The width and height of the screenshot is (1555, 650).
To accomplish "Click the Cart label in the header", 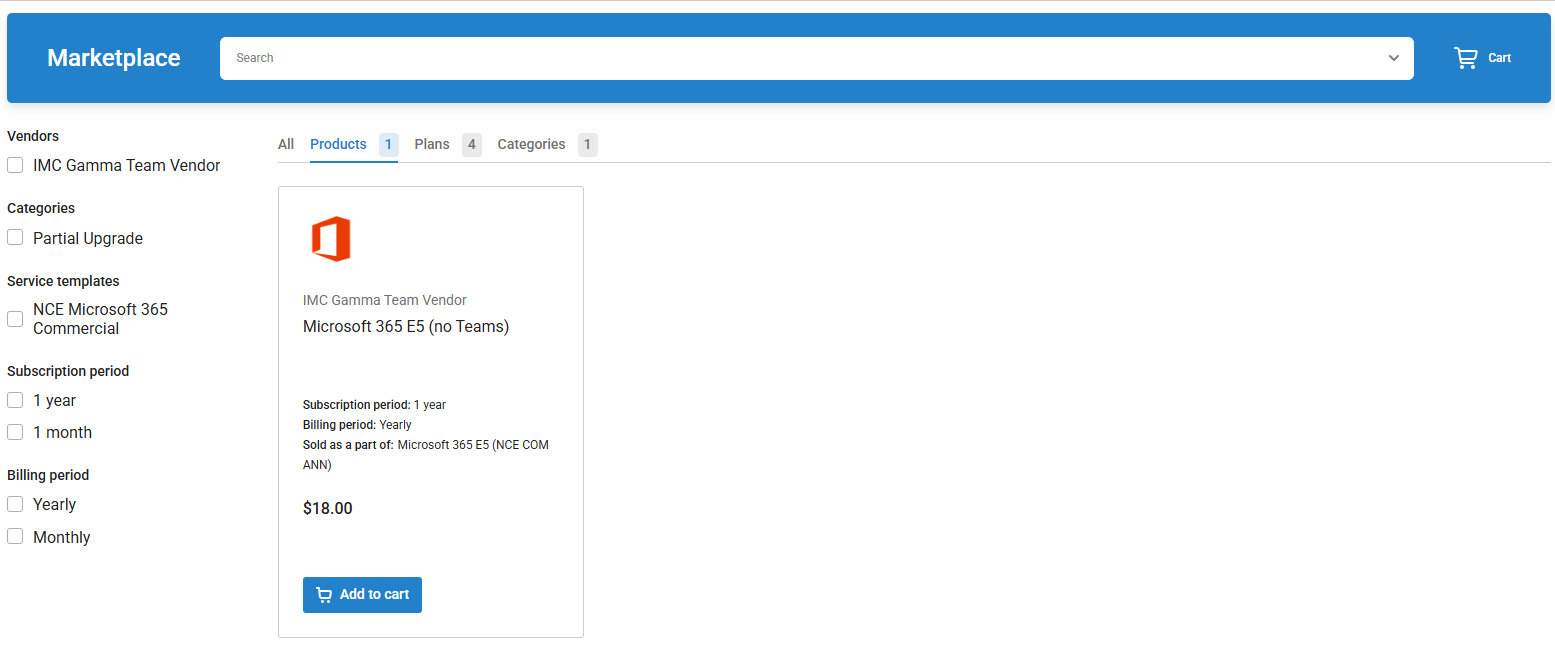I will click(x=1499, y=58).
